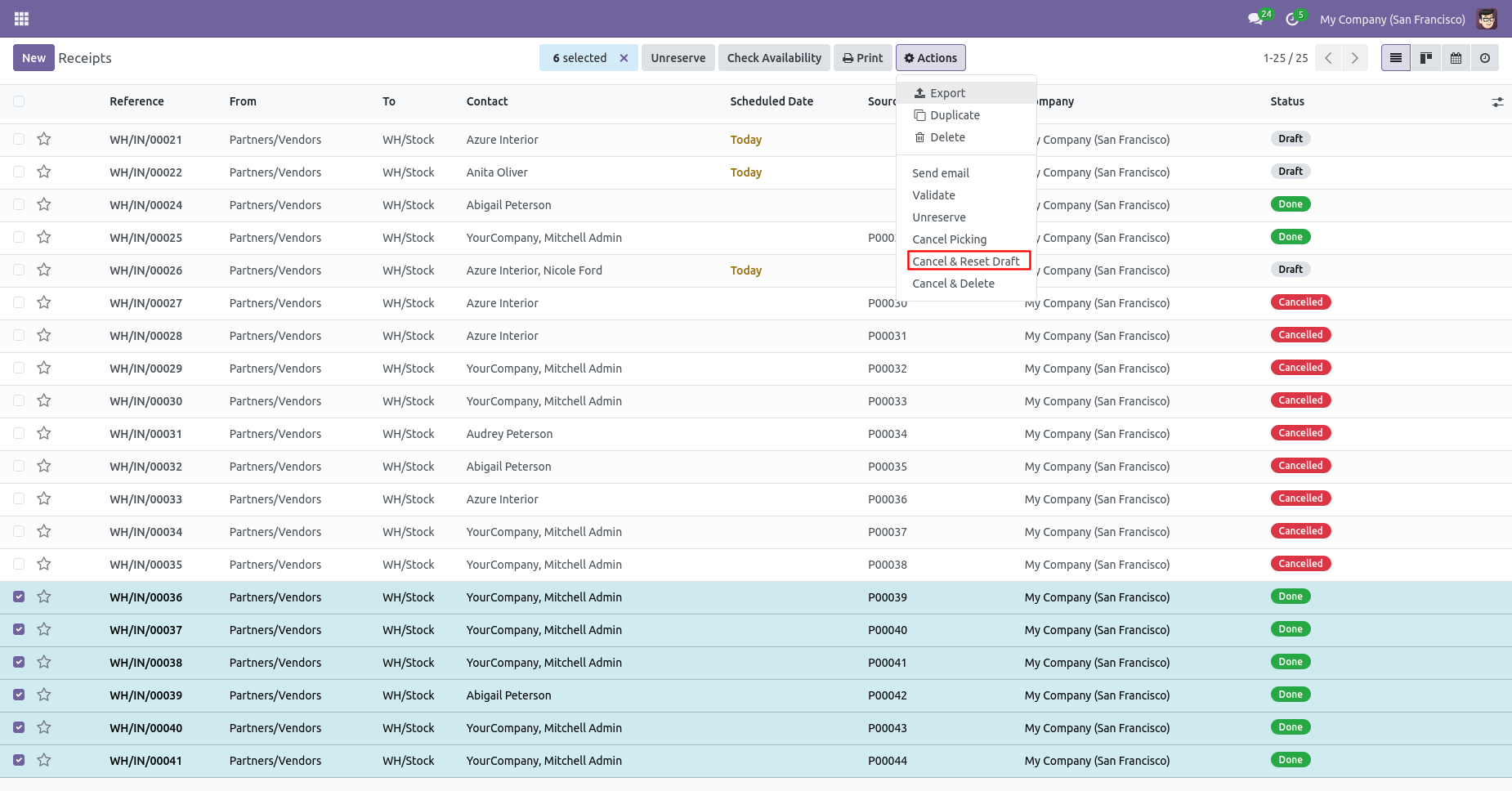The height and width of the screenshot is (791, 1512).
Task: Switch to kanban view
Action: pyautogui.click(x=1425, y=58)
